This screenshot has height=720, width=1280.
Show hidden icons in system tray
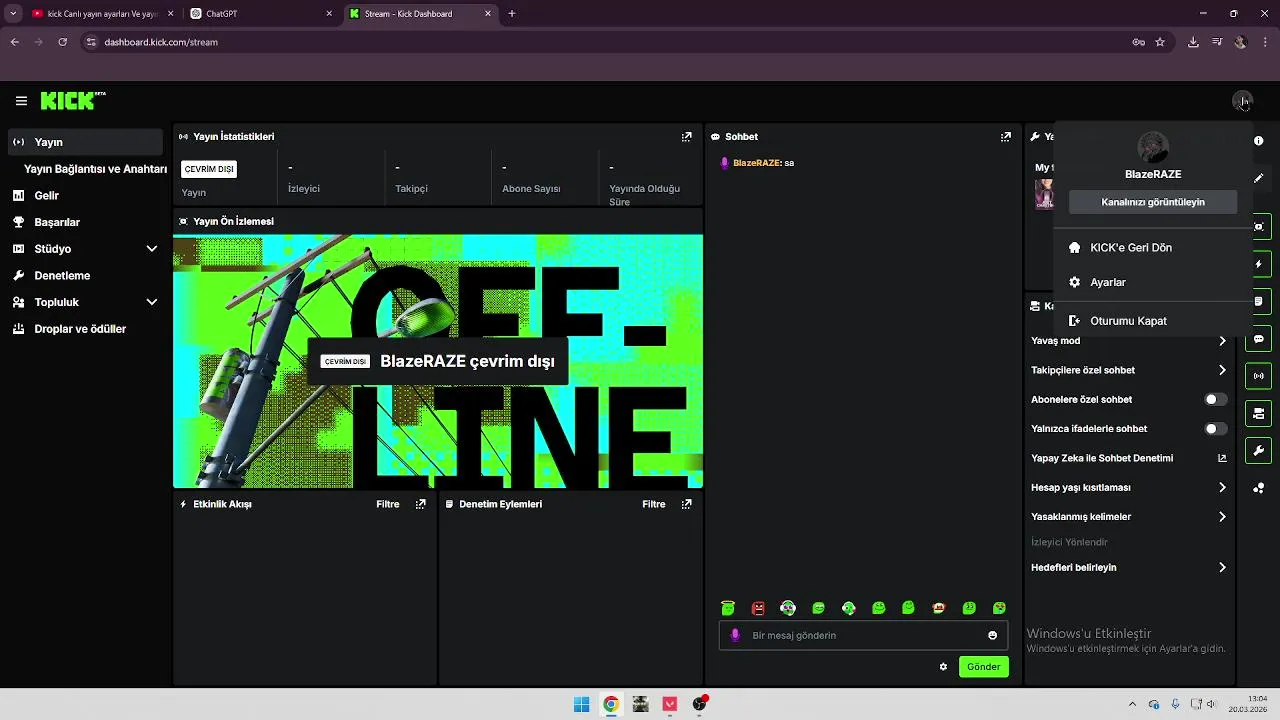1132,704
